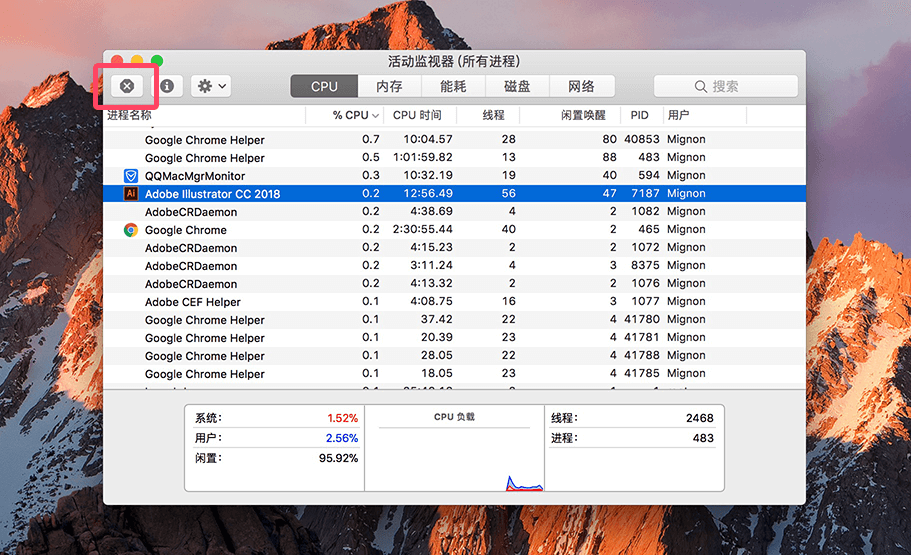Image resolution: width=911 pixels, height=555 pixels.
Task: Sort by 线程 column header
Action: (493, 115)
